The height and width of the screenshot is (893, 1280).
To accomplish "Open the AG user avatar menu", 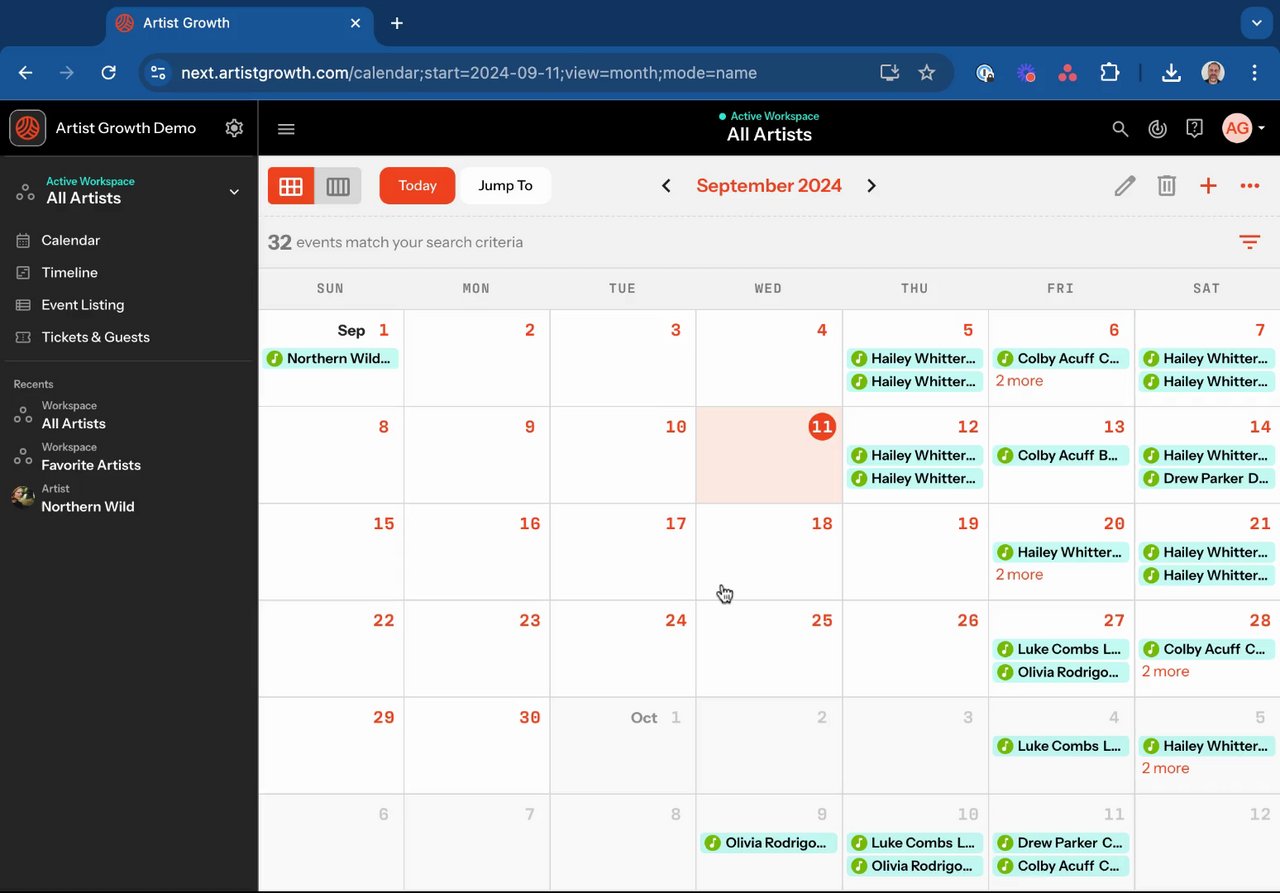I will click(1243, 128).
